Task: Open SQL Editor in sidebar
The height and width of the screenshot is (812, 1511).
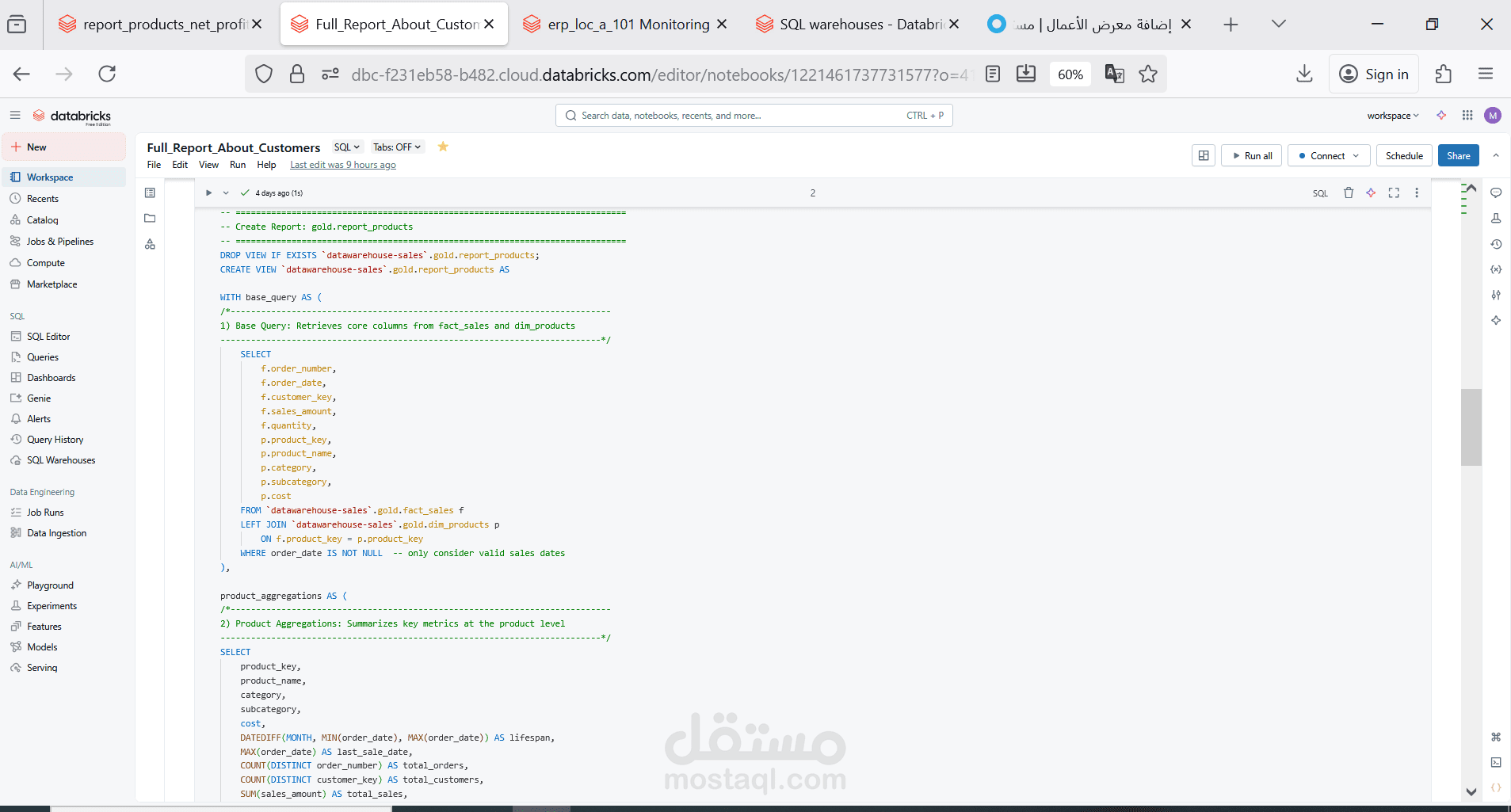Action: click(x=48, y=336)
